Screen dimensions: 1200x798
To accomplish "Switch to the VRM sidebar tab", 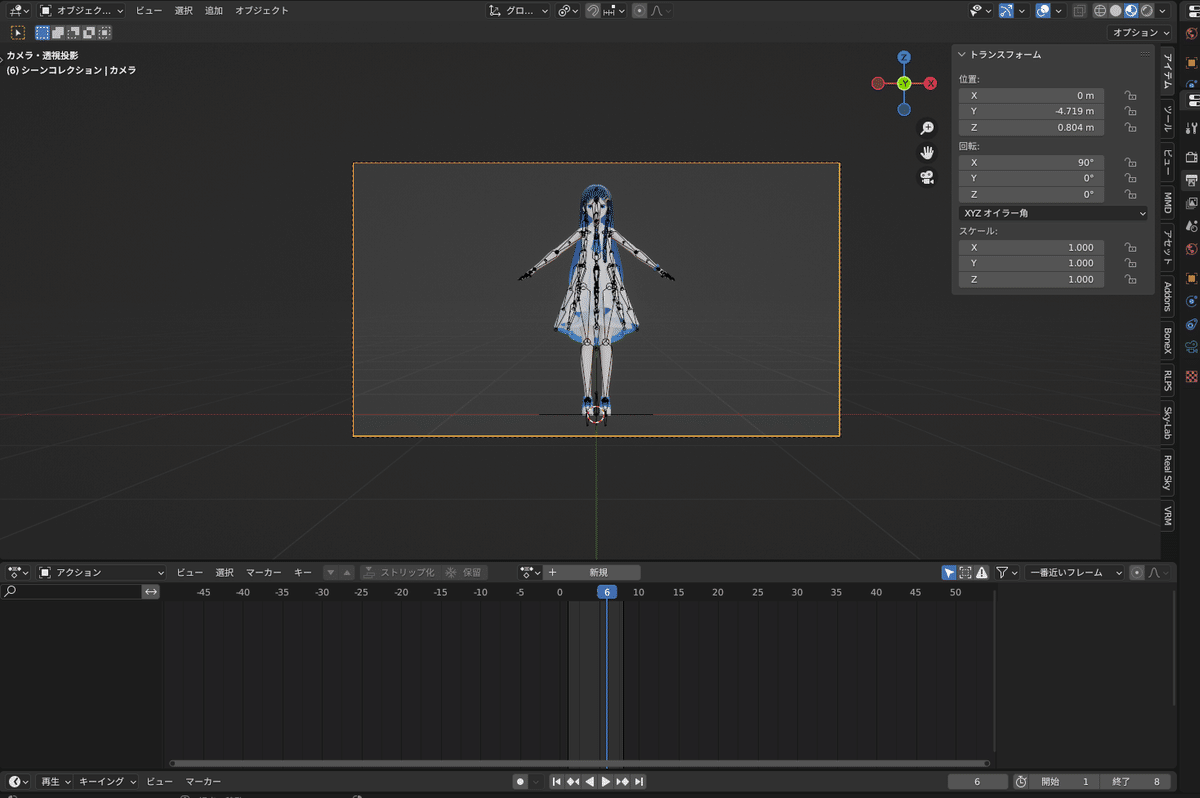I will [1167, 516].
